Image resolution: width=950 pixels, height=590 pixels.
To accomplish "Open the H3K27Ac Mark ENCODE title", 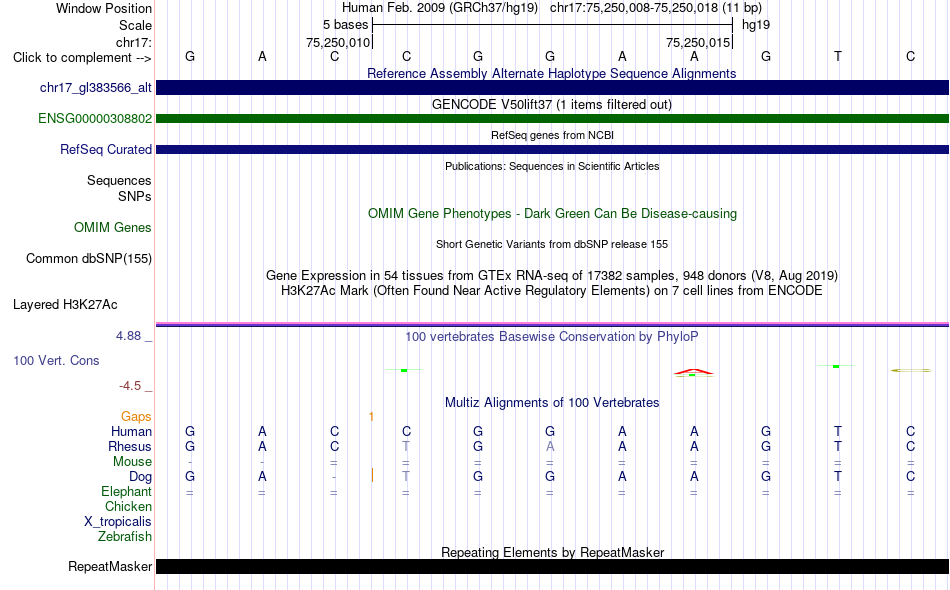I will [552, 291].
